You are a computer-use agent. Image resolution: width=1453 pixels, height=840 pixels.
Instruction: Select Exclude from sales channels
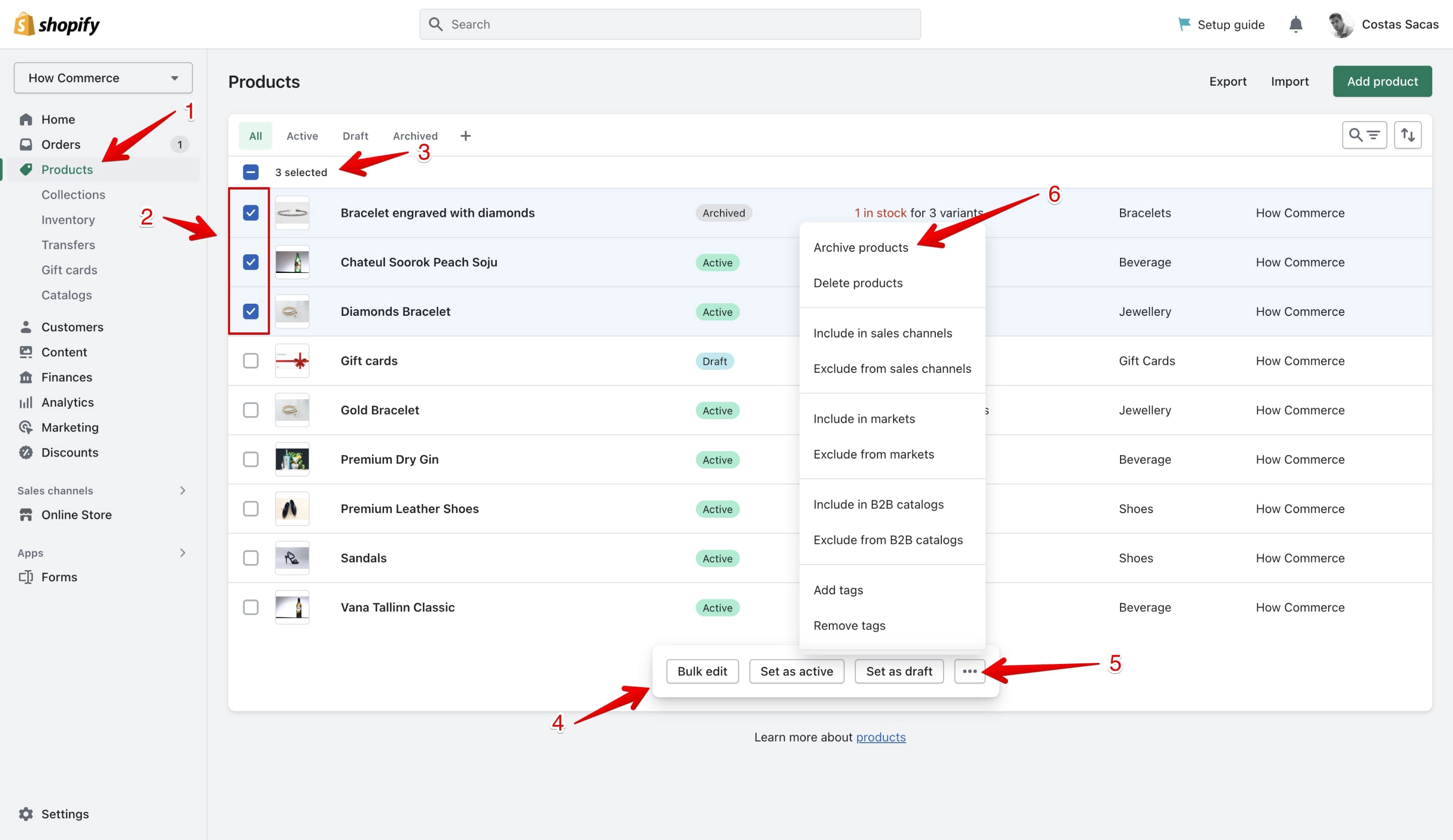(x=892, y=368)
